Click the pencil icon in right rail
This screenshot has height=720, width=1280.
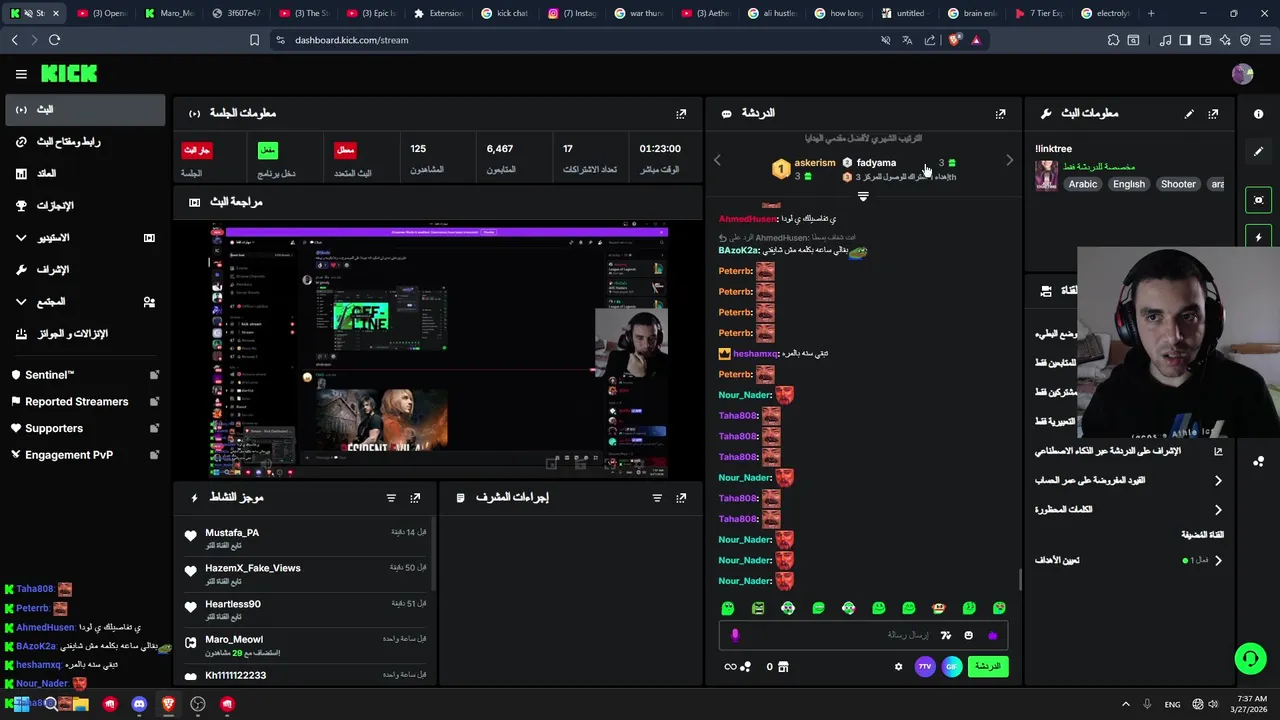click(1258, 151)
